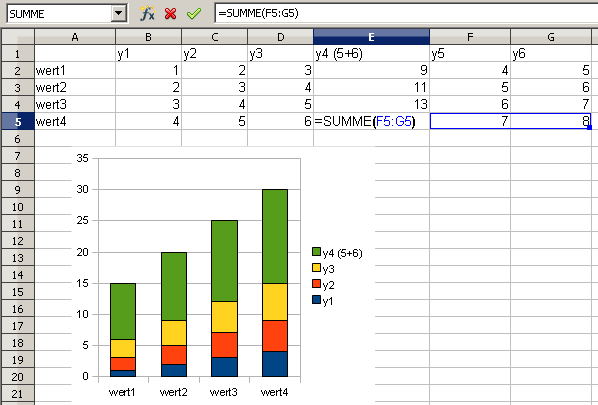The image size is (598, 405).
Task: Select row 5 header
Action: 18,122
